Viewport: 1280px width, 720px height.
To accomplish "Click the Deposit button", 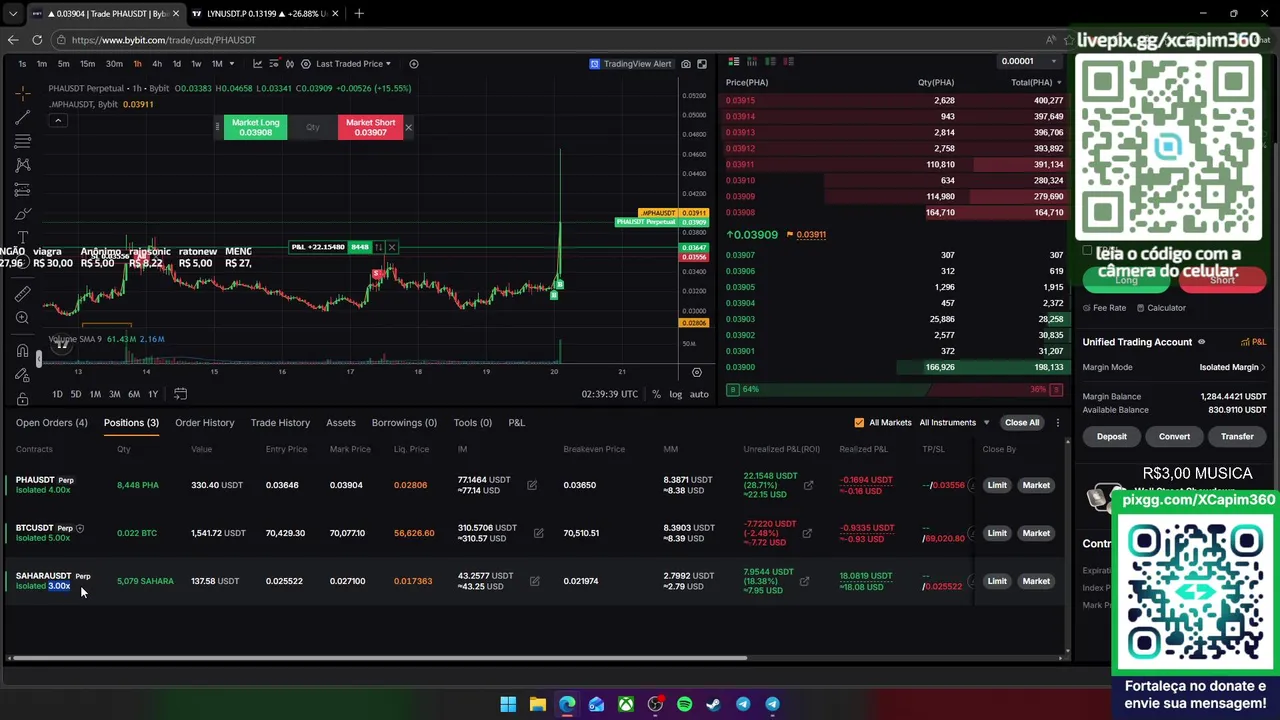I will [x=1111, y=437].
